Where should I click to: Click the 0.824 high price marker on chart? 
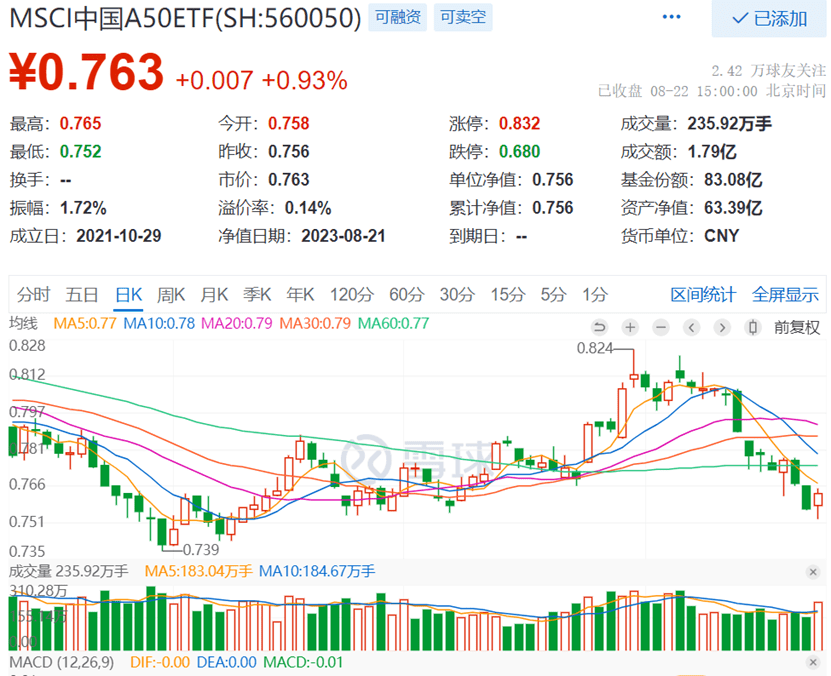tap(594, 348)
